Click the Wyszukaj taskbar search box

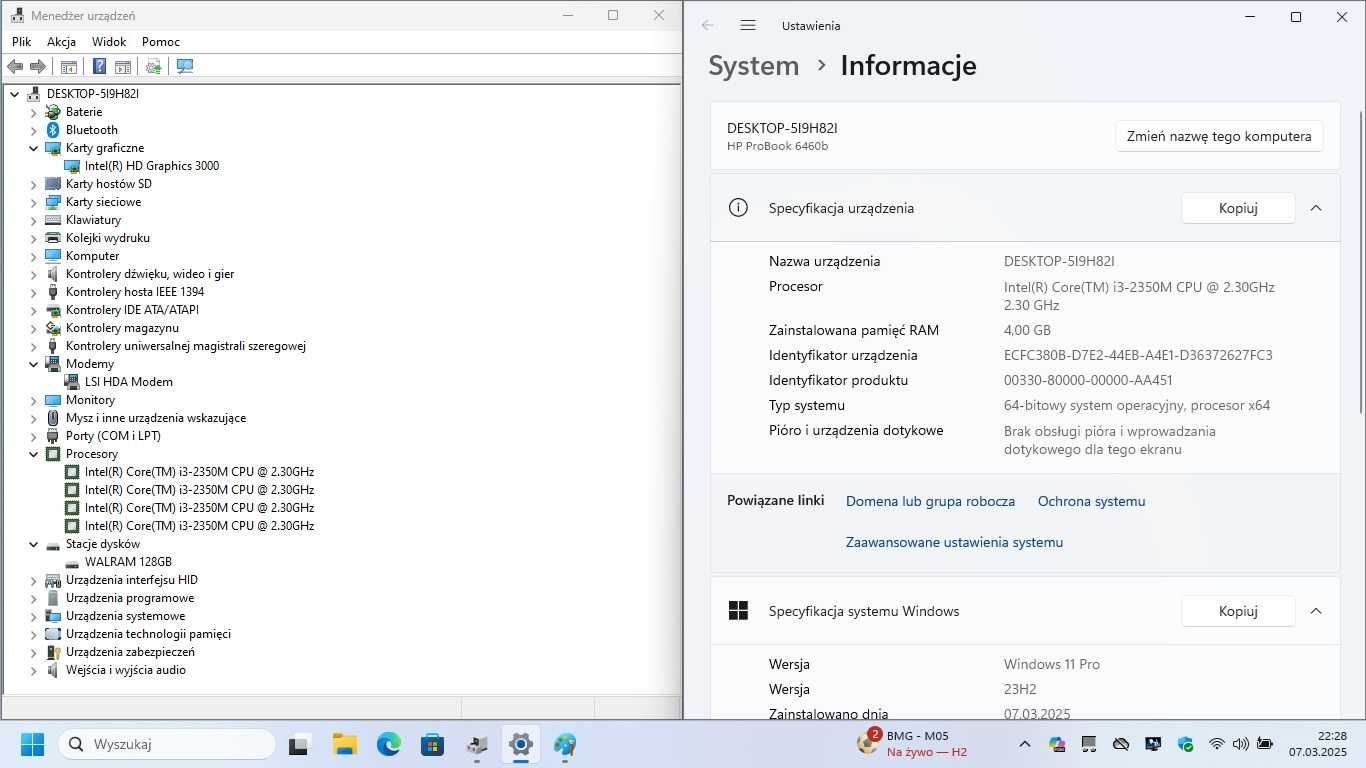pos(167,744)
